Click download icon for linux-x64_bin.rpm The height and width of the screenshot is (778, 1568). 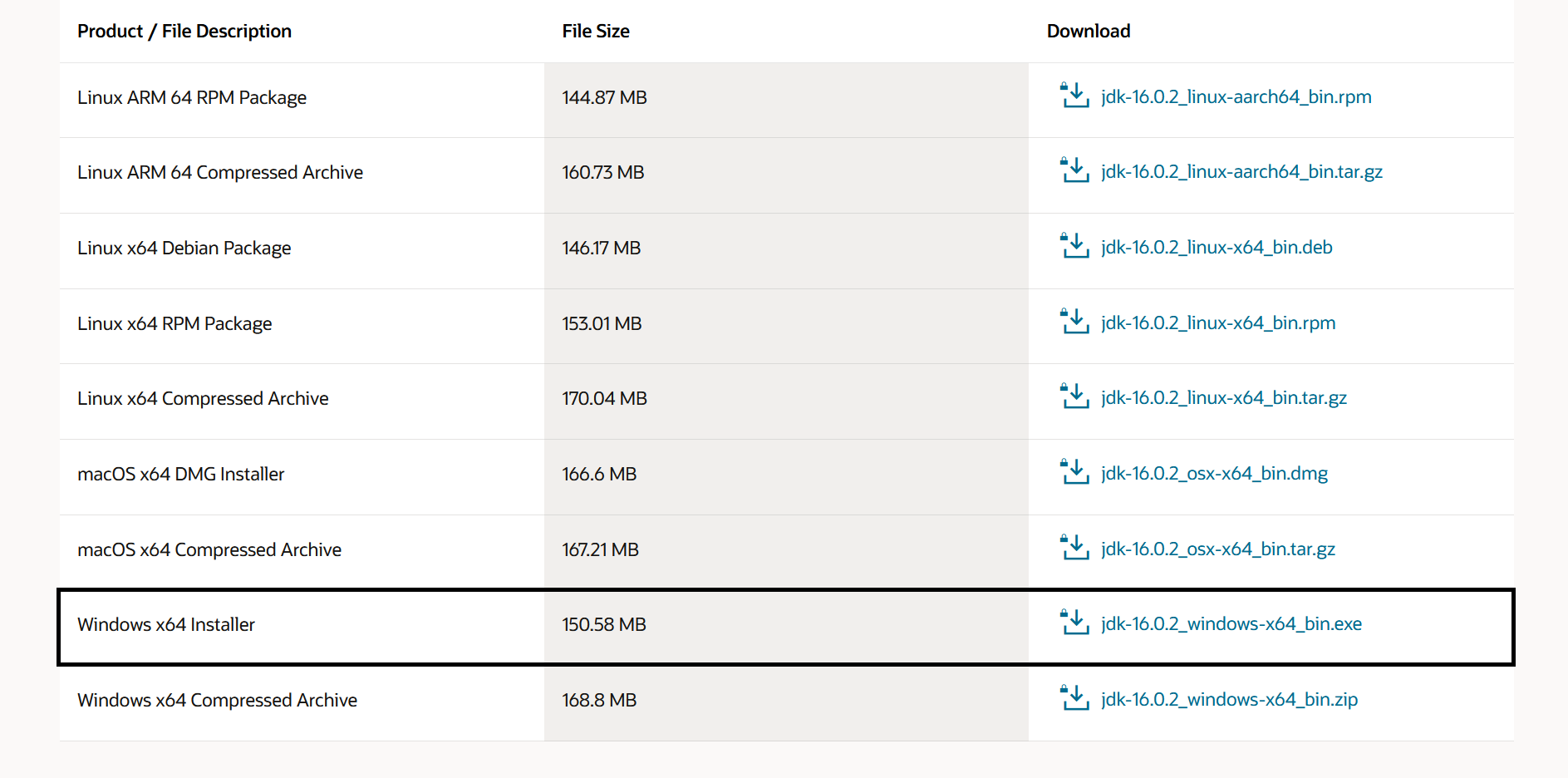pos(1074,322)
